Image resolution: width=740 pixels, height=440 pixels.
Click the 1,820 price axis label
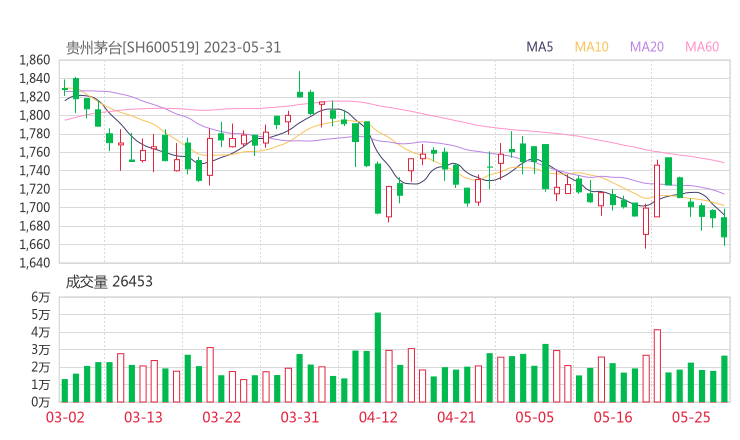(34, 97)
